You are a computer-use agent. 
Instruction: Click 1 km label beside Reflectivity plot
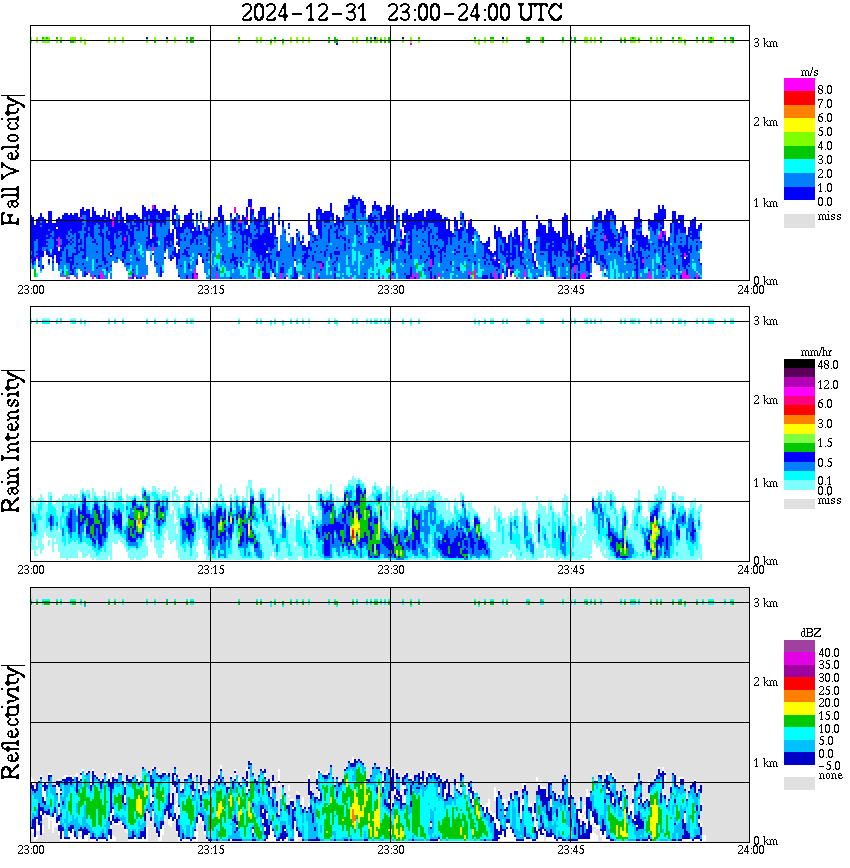tap(765, 763)
